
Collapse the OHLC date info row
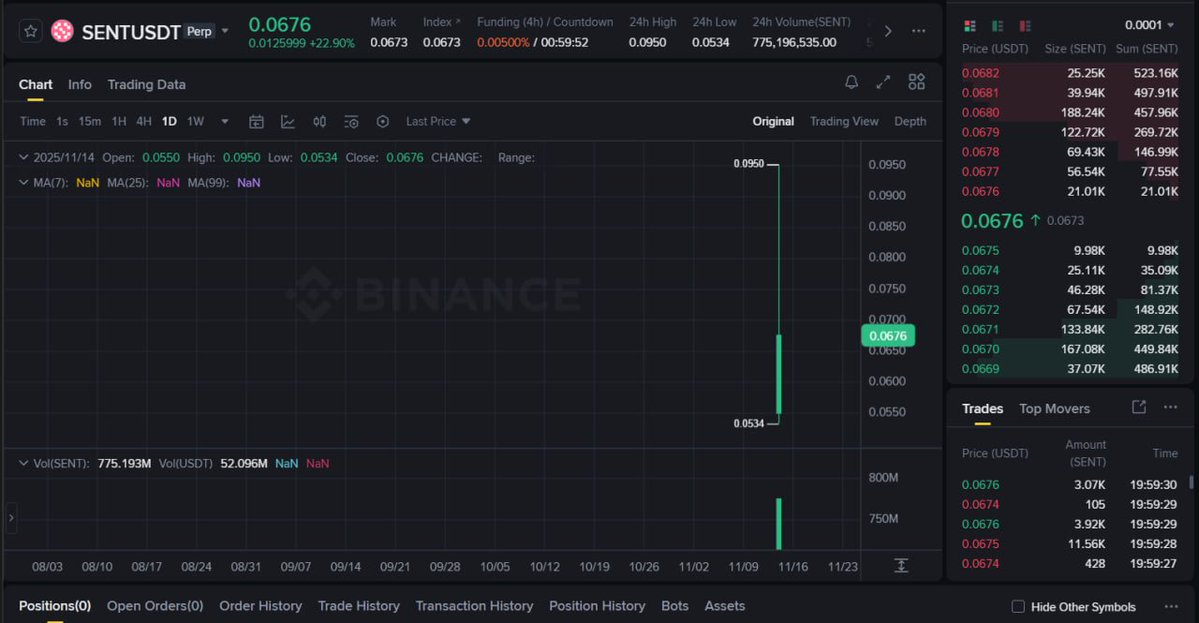point(24,157)
